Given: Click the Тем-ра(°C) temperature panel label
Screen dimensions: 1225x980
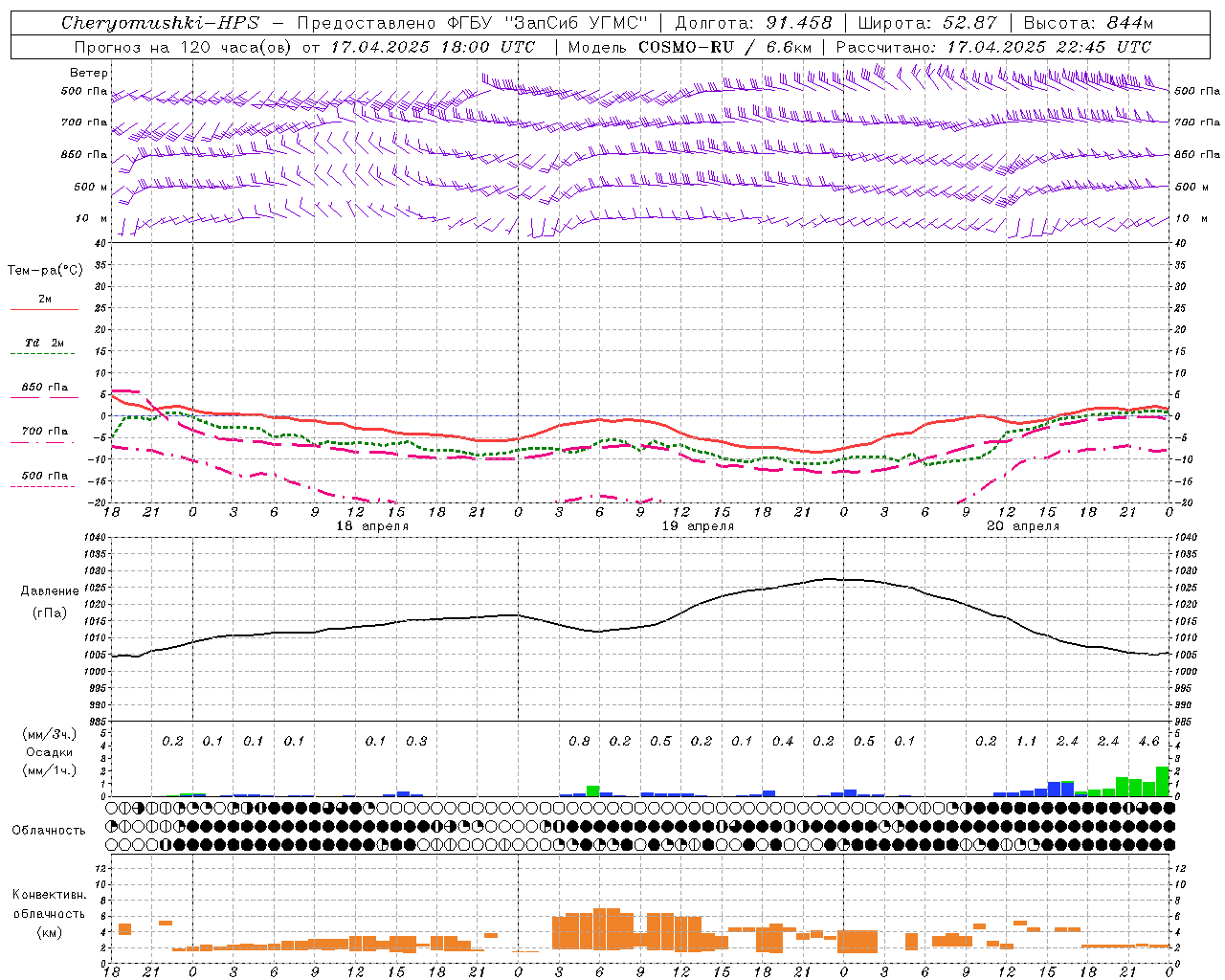Looking at the screenshot, I should pyautogui.click(x=45, y=270).
